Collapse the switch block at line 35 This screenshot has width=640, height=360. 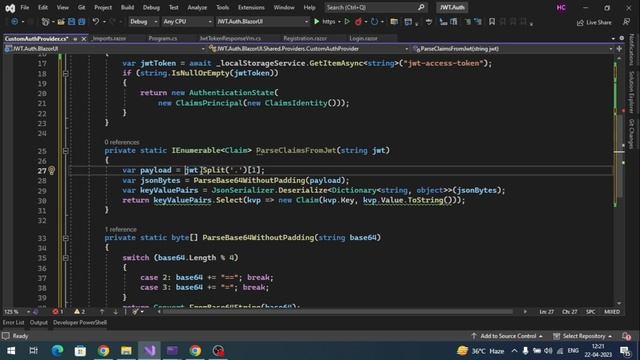pos(65,258)
